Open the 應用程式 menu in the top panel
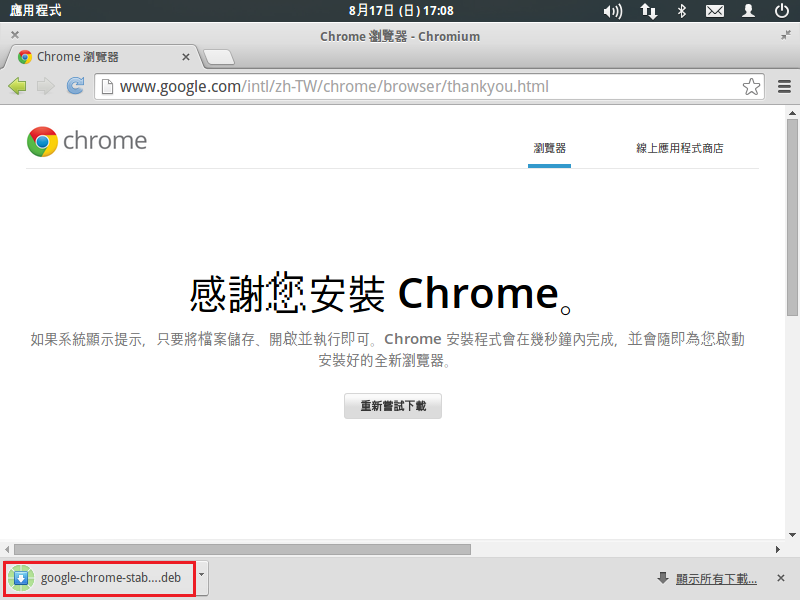The width and height of the screenshot is (800, 600). click(35, 10)
